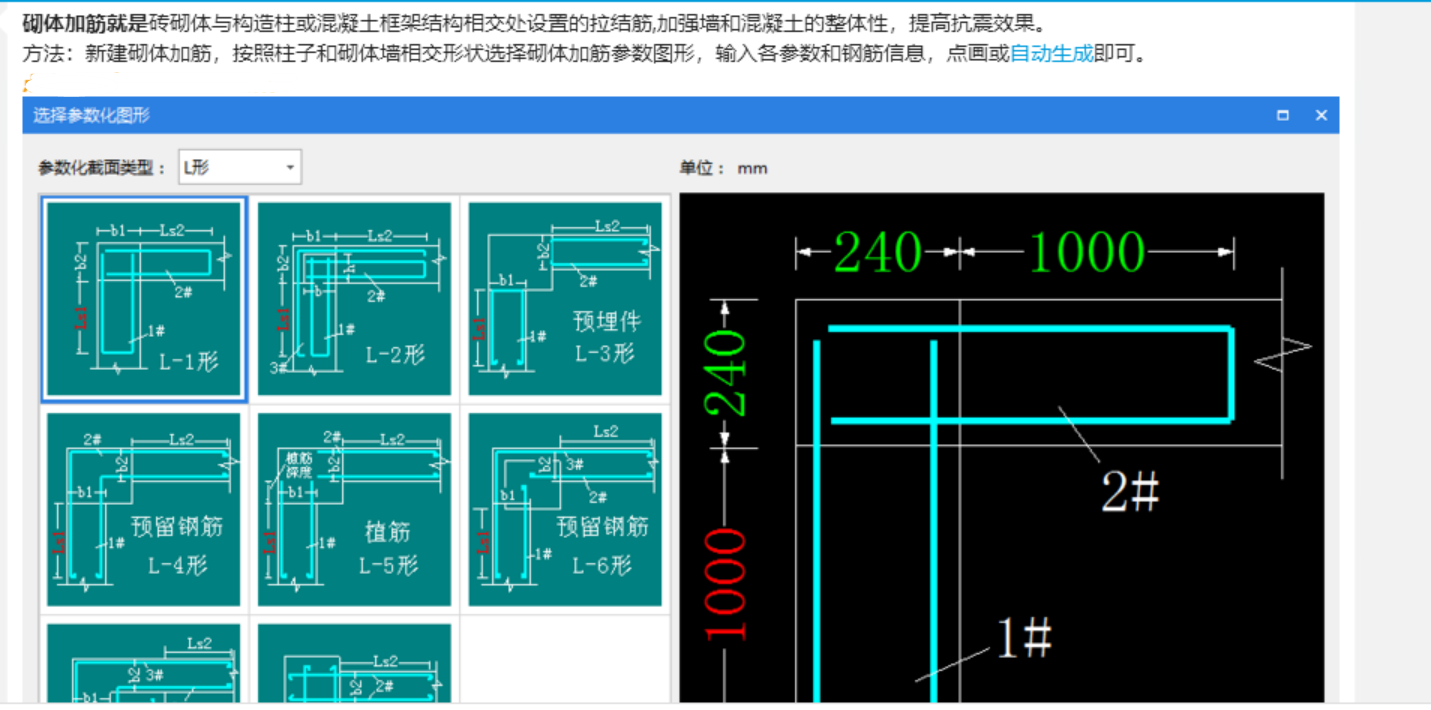Click the 参数化截面类型 label
Viewport: 1431px width, 710px height.
(103, 168)
